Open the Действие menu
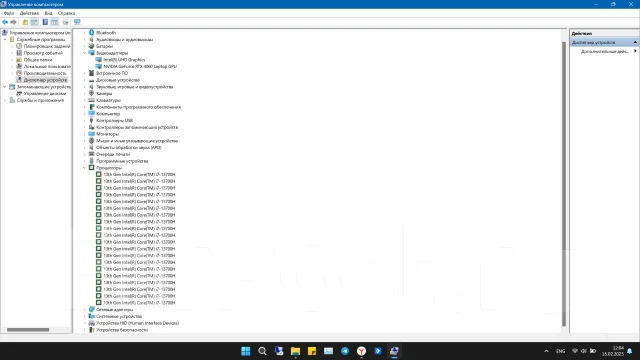Image resolution: width=640 pixels, height=360 pixels. click(x=29, y=13)
